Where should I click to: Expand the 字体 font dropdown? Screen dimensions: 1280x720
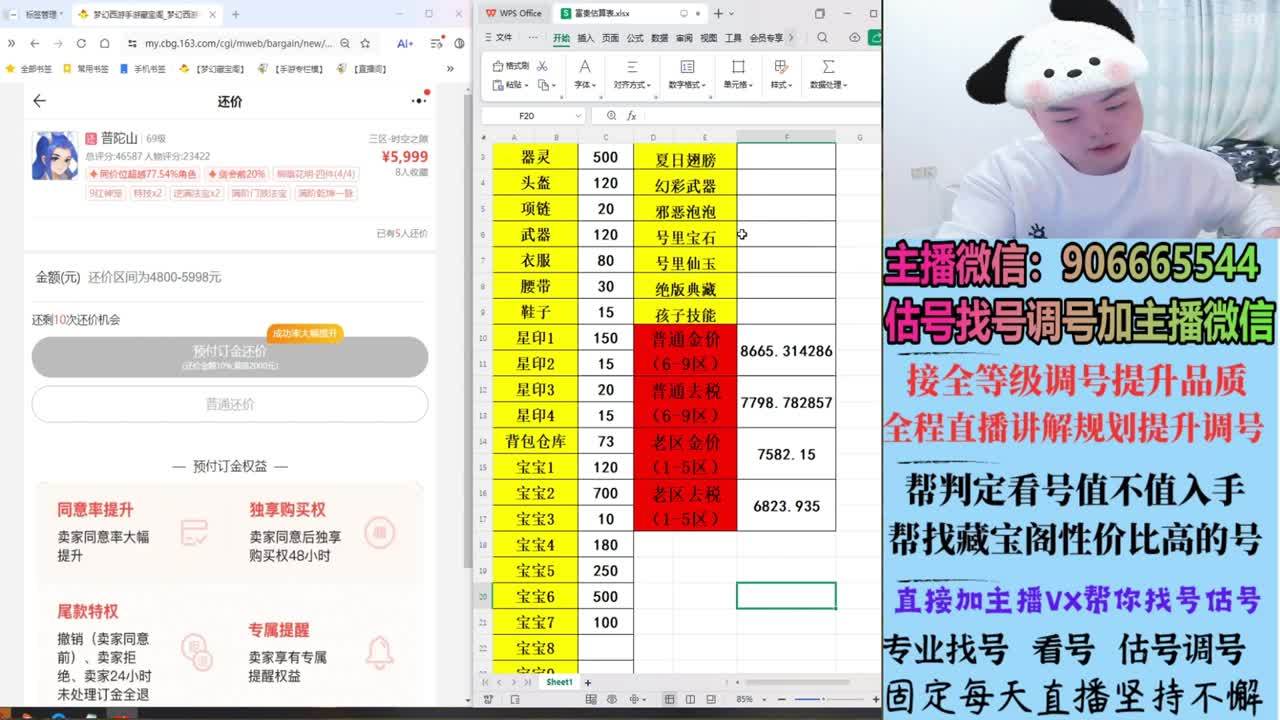[585, 85]
